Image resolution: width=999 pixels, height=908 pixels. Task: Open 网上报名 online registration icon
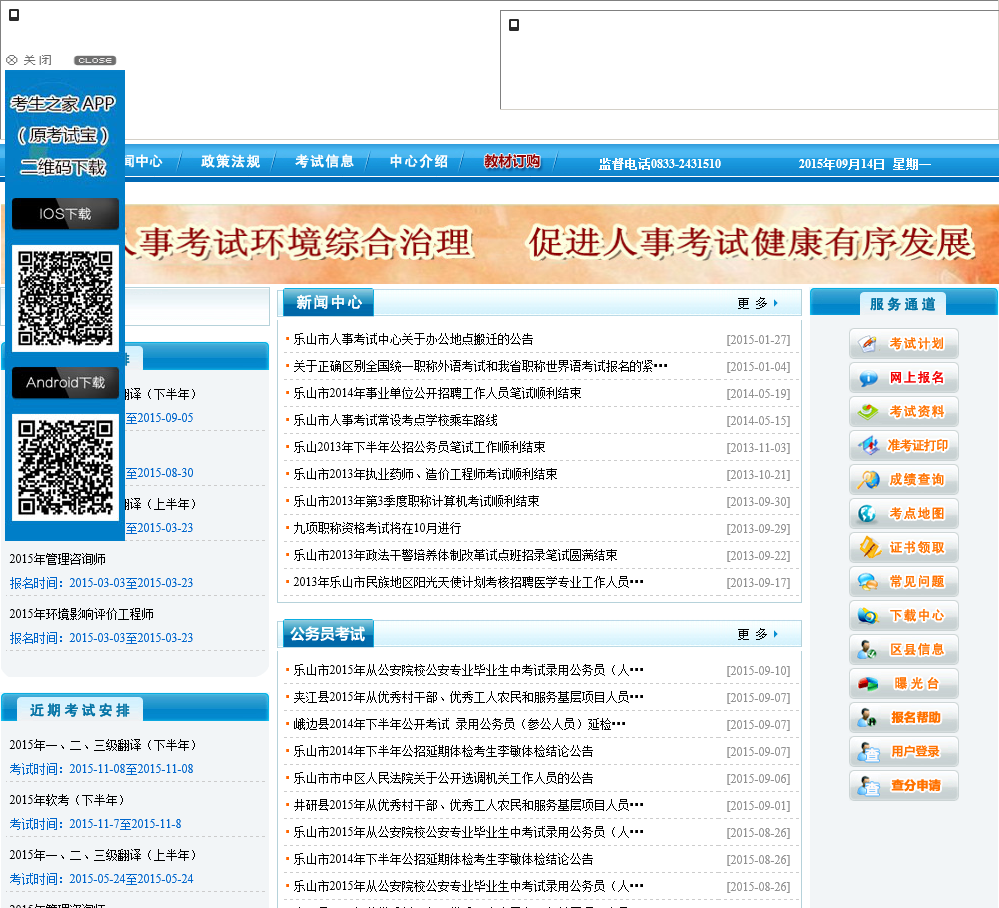903,378
